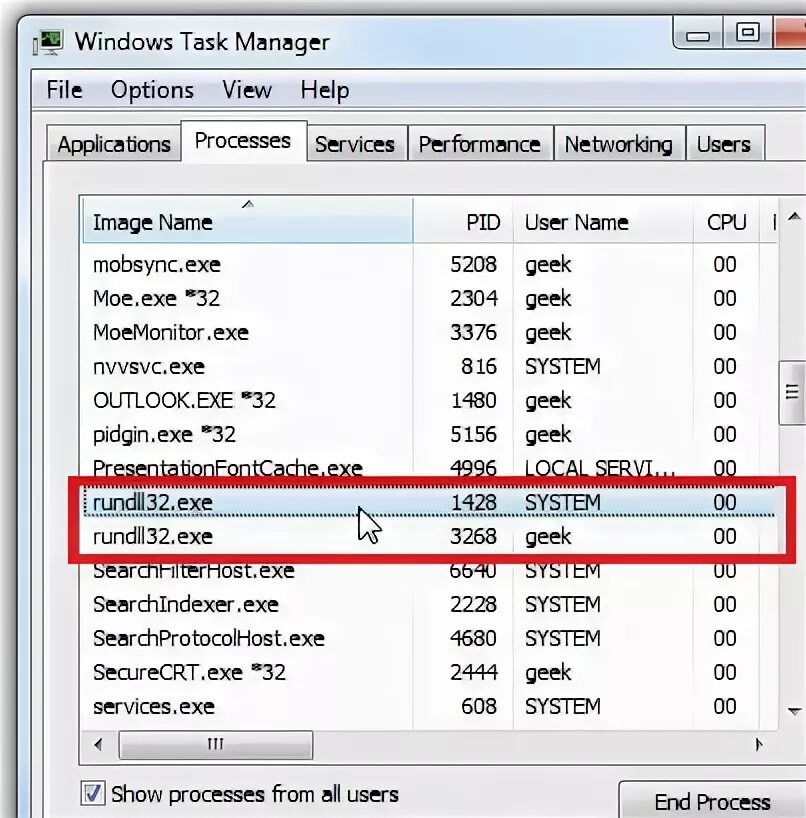Select the services.exe process
This screenshot has height=818, width=806.
(428, 706)
